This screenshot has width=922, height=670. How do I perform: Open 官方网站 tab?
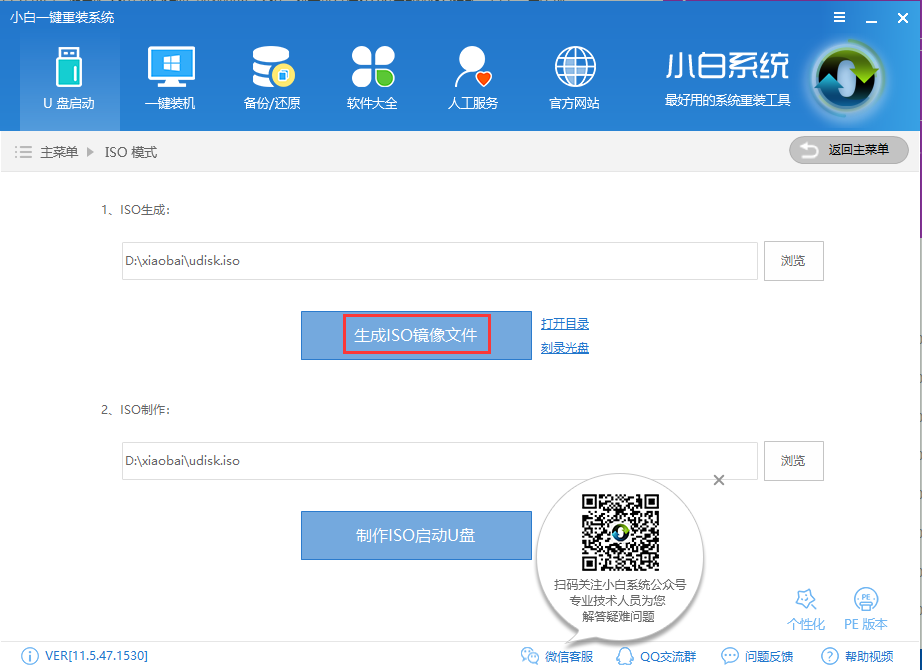click(x=574, y=78)
